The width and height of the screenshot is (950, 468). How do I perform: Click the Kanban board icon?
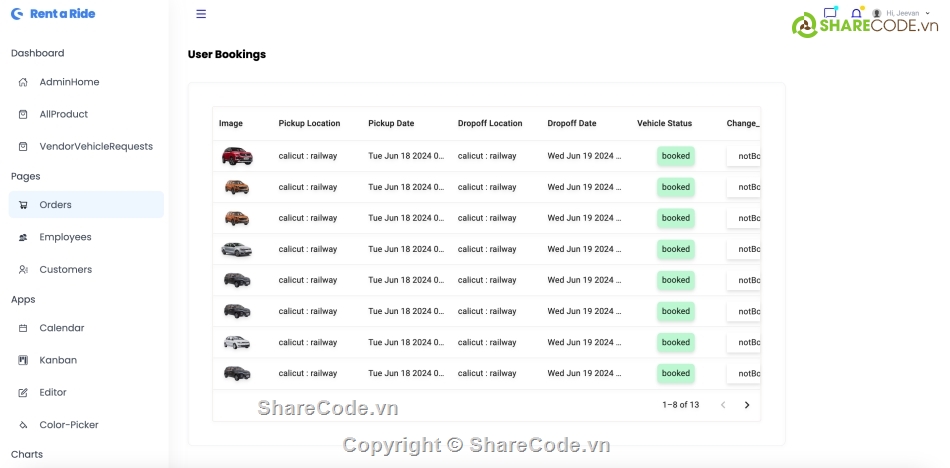(23, 360)
